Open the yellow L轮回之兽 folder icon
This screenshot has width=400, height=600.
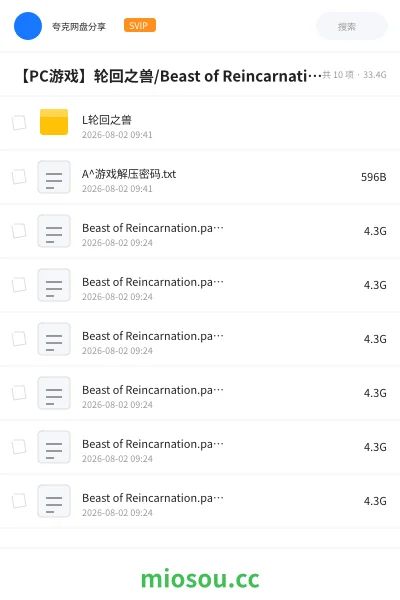tap(54, 122)
